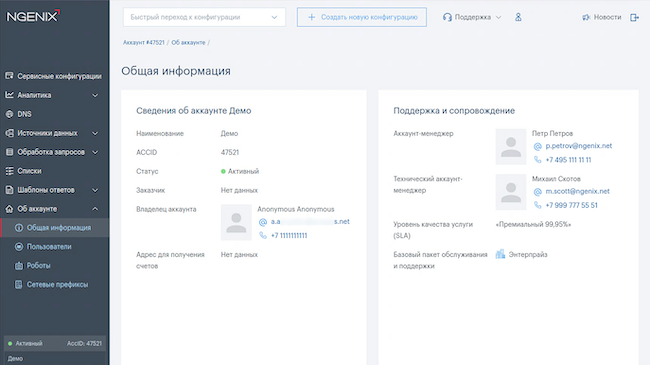Click the Аналитика chart icon
Image resolution: width=650 pixels, height=365 pixels.
(x=9, y=95)
